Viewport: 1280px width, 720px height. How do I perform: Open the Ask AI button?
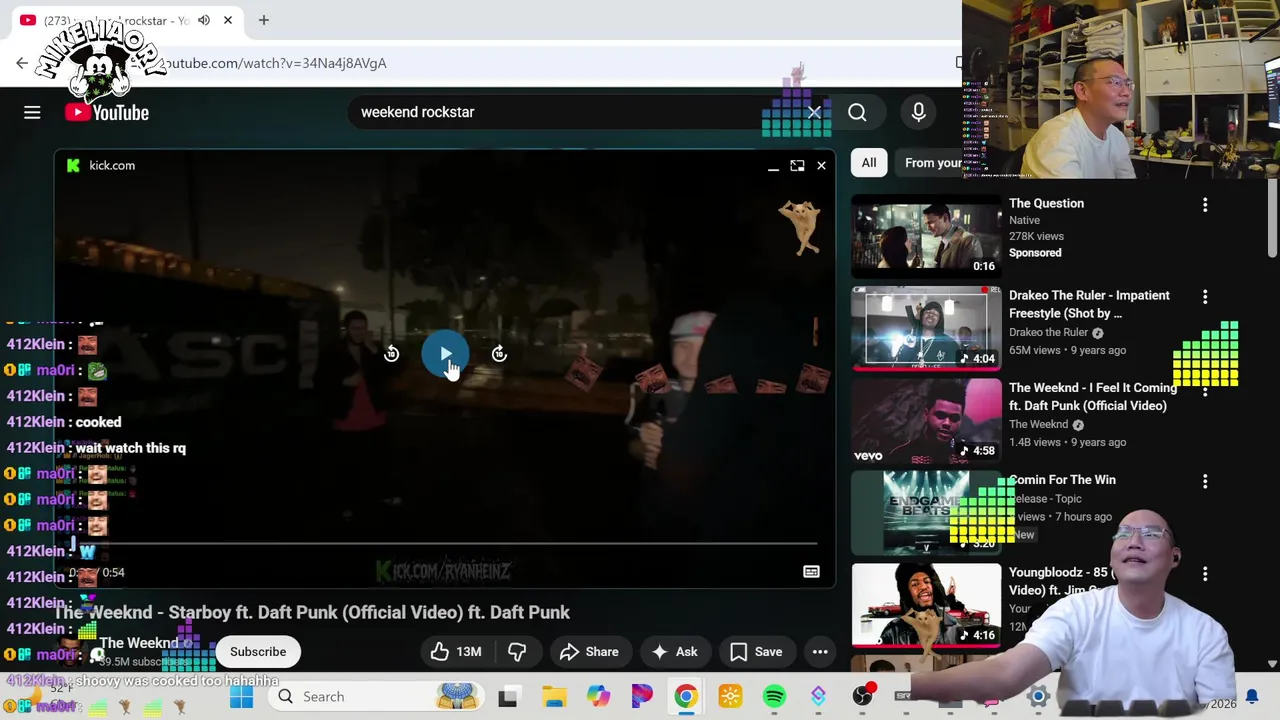[675, 652]
